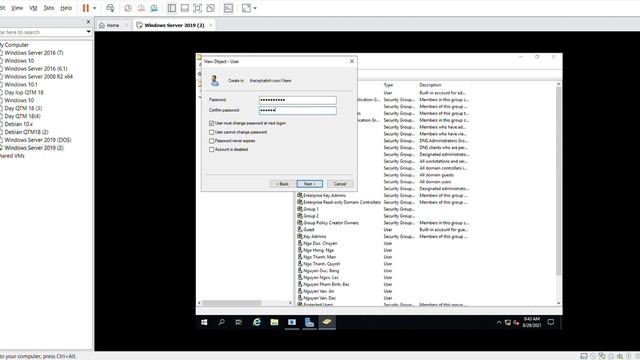Select Windows 10.1 in the library
Viewport: 640px width, 360px height.
click(x=21, y=84)
